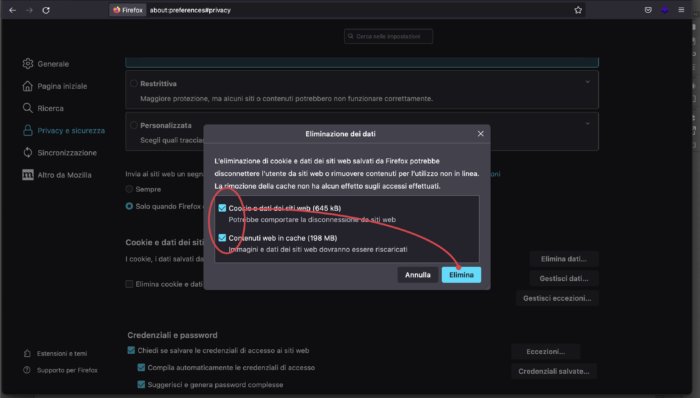Click the Credenziali salvate... button
The width and height of the screenshot is (700, 398).
(x=554, y=371)
